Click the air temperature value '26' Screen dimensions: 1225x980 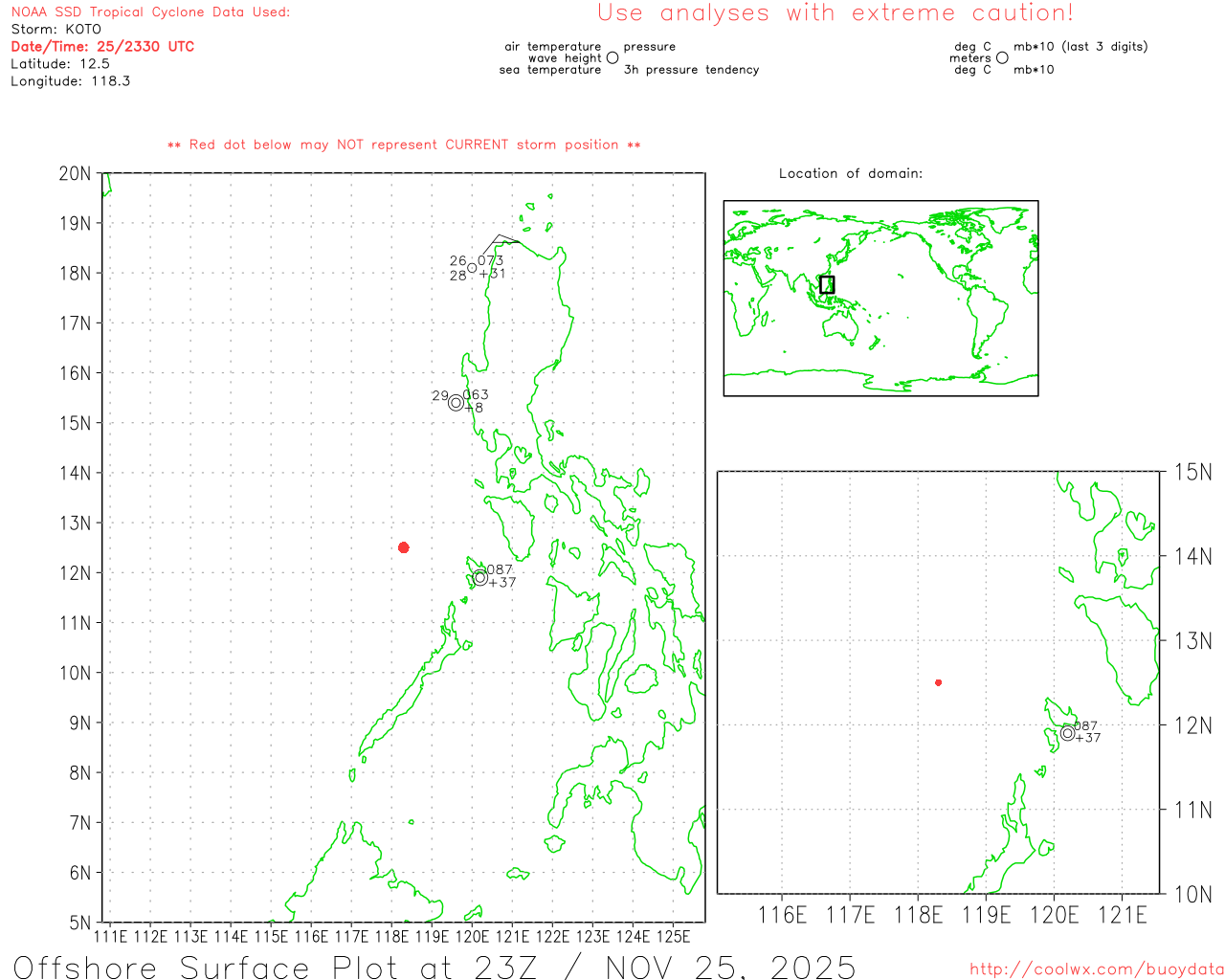click(458, 260)
